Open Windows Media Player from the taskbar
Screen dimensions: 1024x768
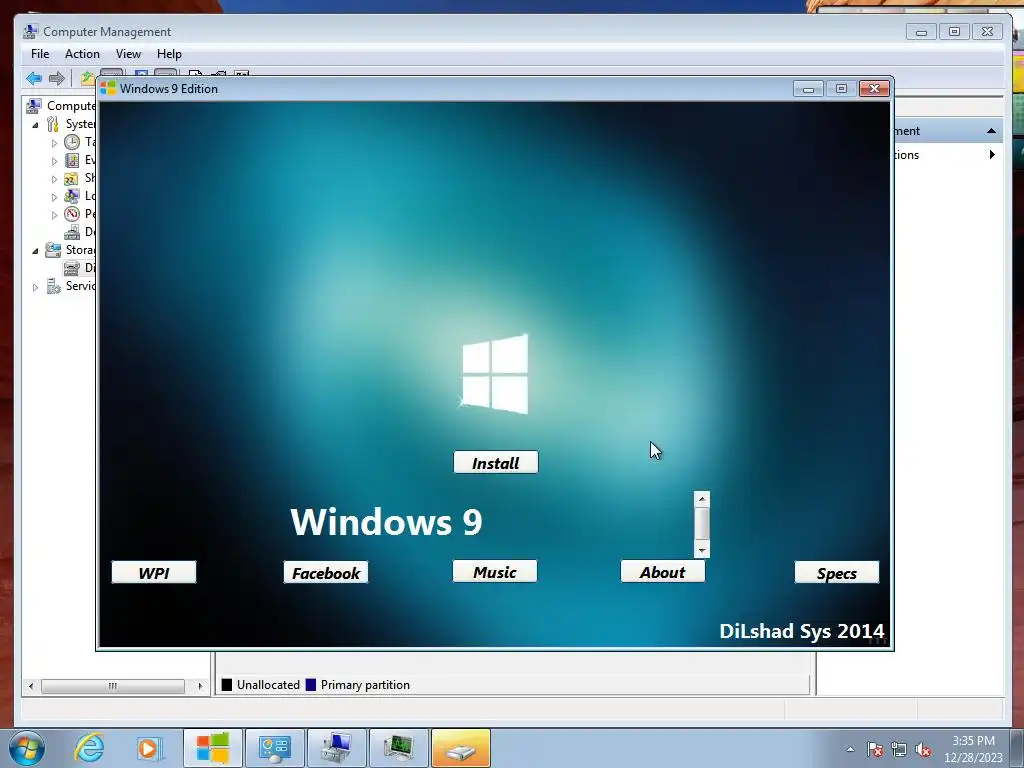coord(150,748)
